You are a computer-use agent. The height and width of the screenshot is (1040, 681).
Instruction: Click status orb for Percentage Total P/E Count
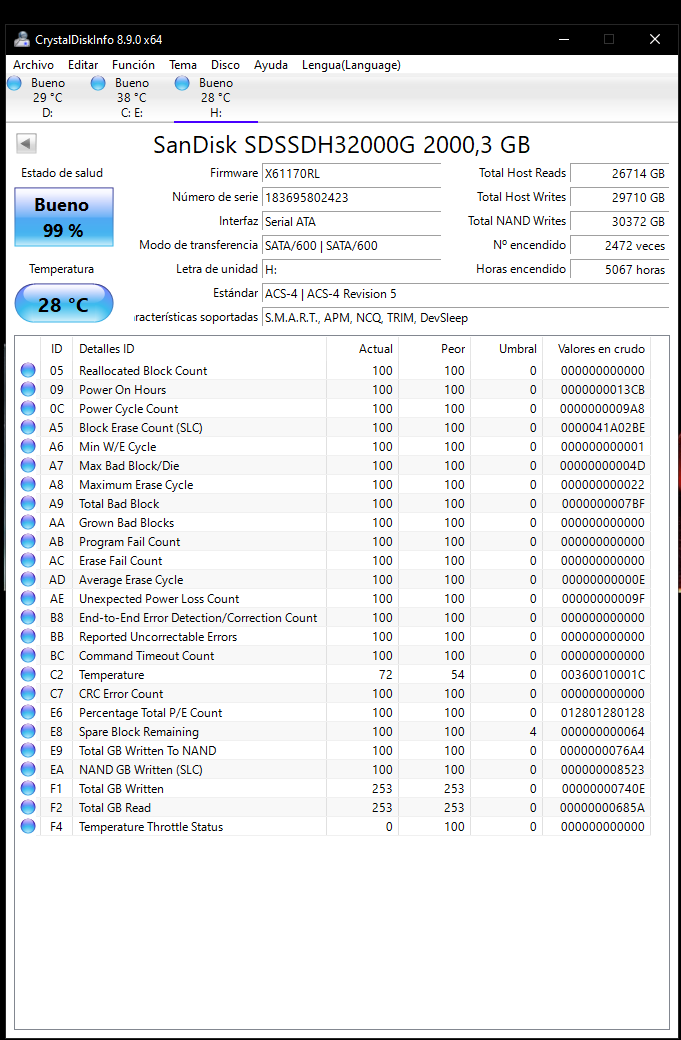coord(28,712)
